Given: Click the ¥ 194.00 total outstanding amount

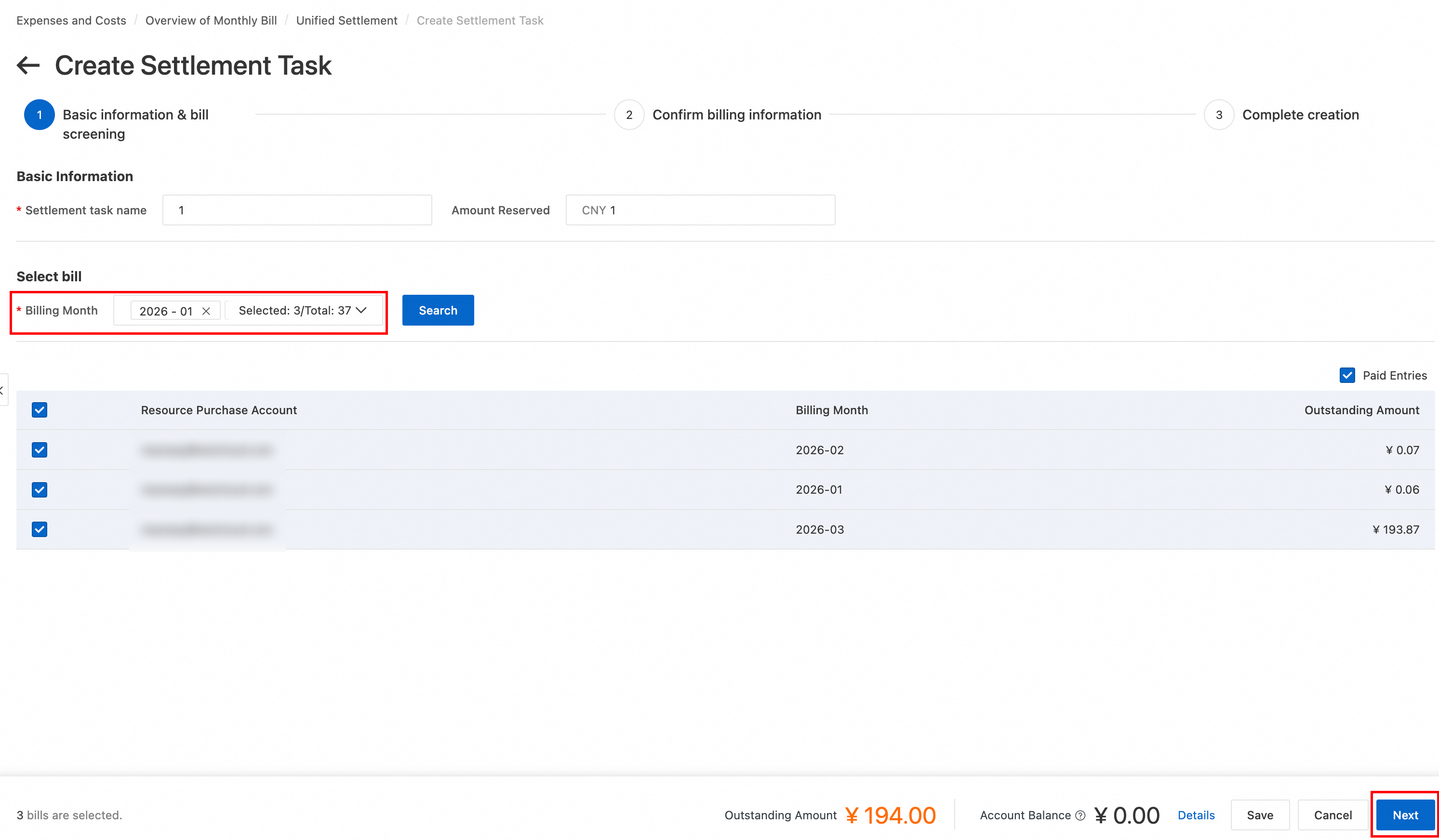Looking at the screenshot, I should click(x=890, y=815).
